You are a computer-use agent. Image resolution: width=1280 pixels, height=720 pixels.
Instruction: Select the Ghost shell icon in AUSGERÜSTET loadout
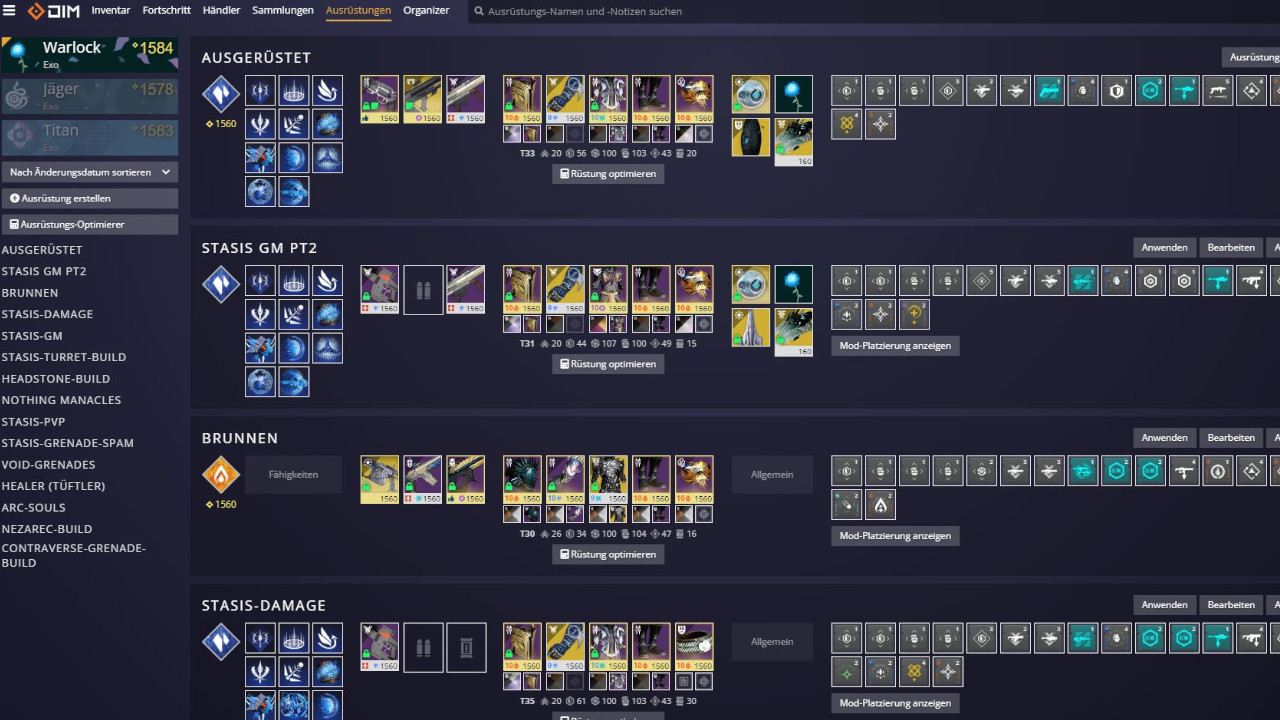[751, 94]
